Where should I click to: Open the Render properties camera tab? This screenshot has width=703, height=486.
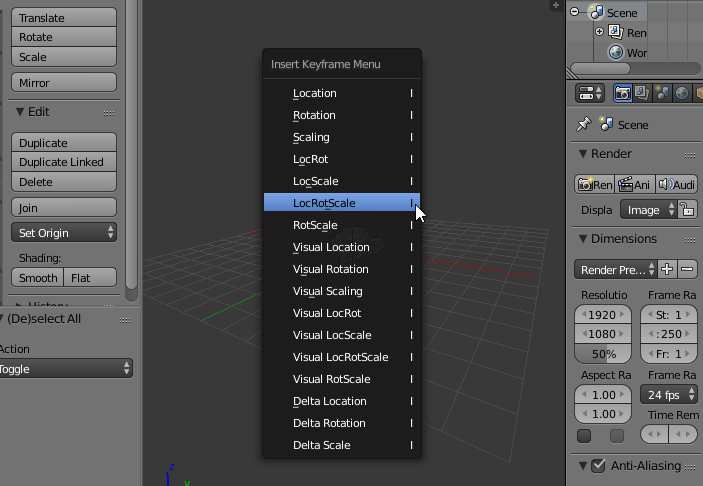pos(622,93)
